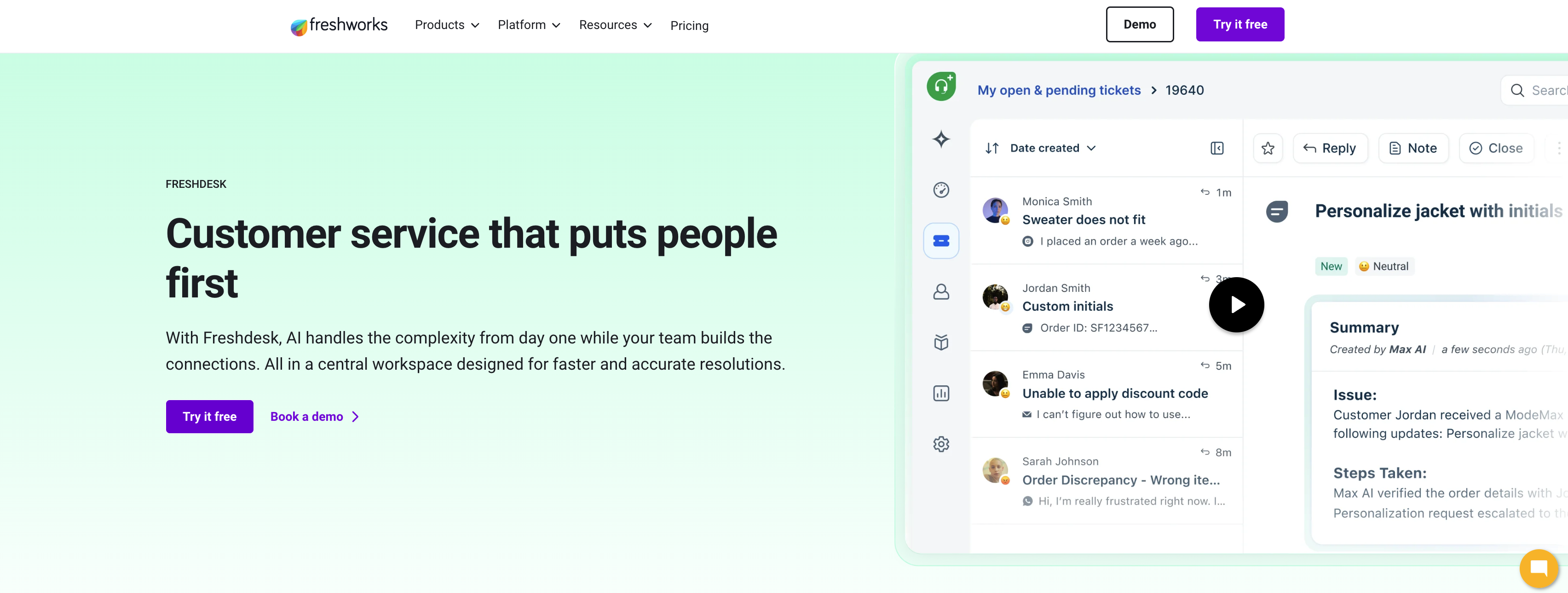Click the search field in the ticket view
This screenshot has height=593, width=1568.
(1534, 90)
